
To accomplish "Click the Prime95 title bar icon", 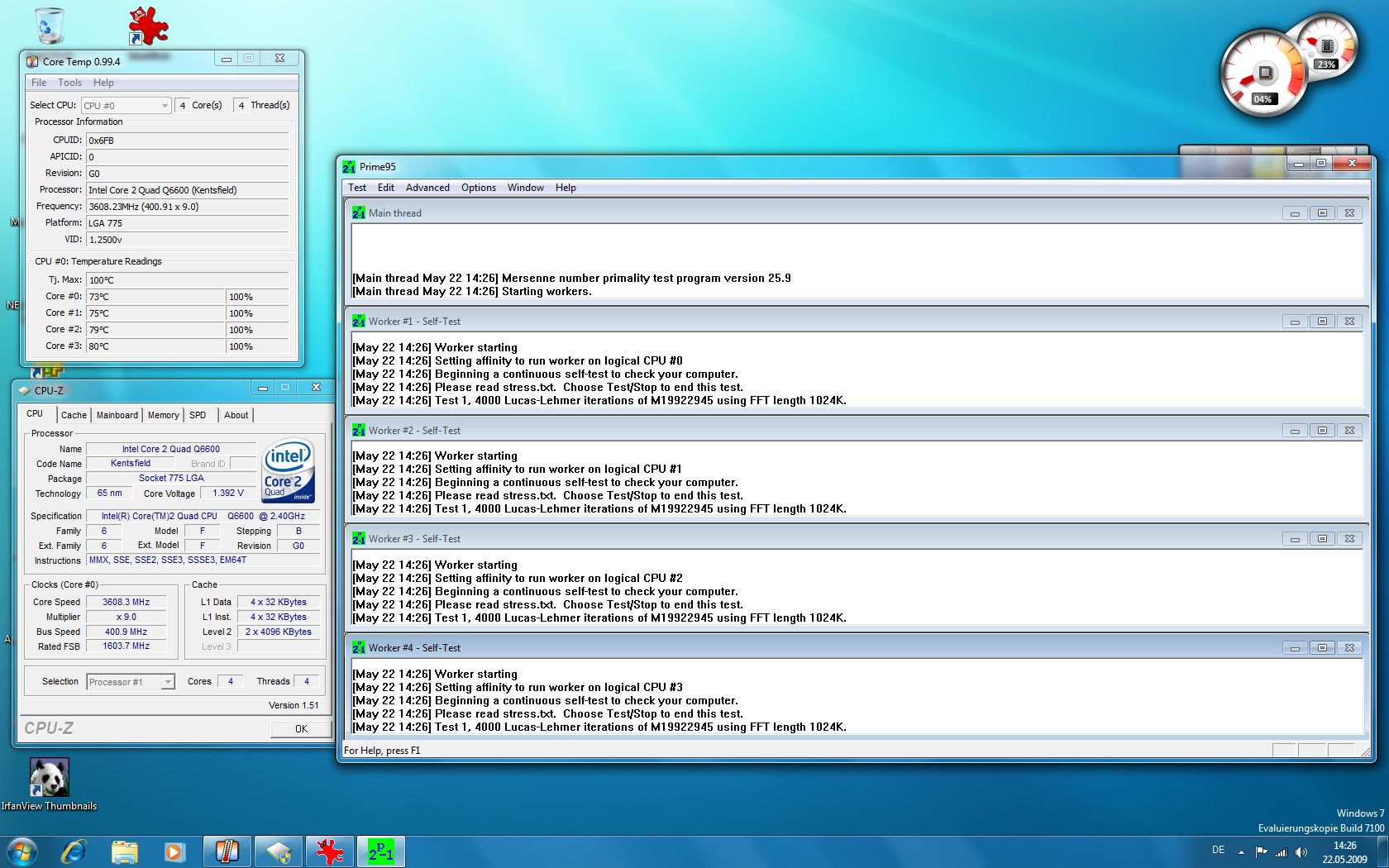I will [x=349, y=167].
